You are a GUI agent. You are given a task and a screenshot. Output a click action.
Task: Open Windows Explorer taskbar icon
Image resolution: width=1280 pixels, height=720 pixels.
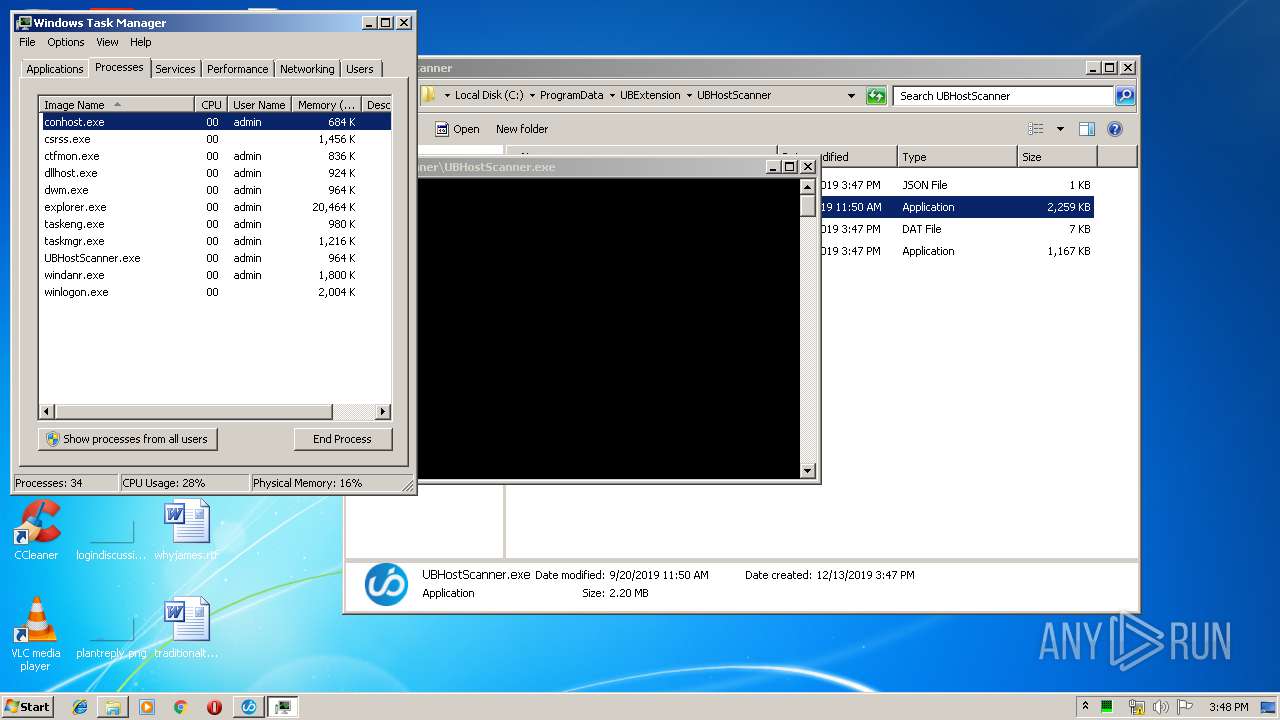coord(113,707)
